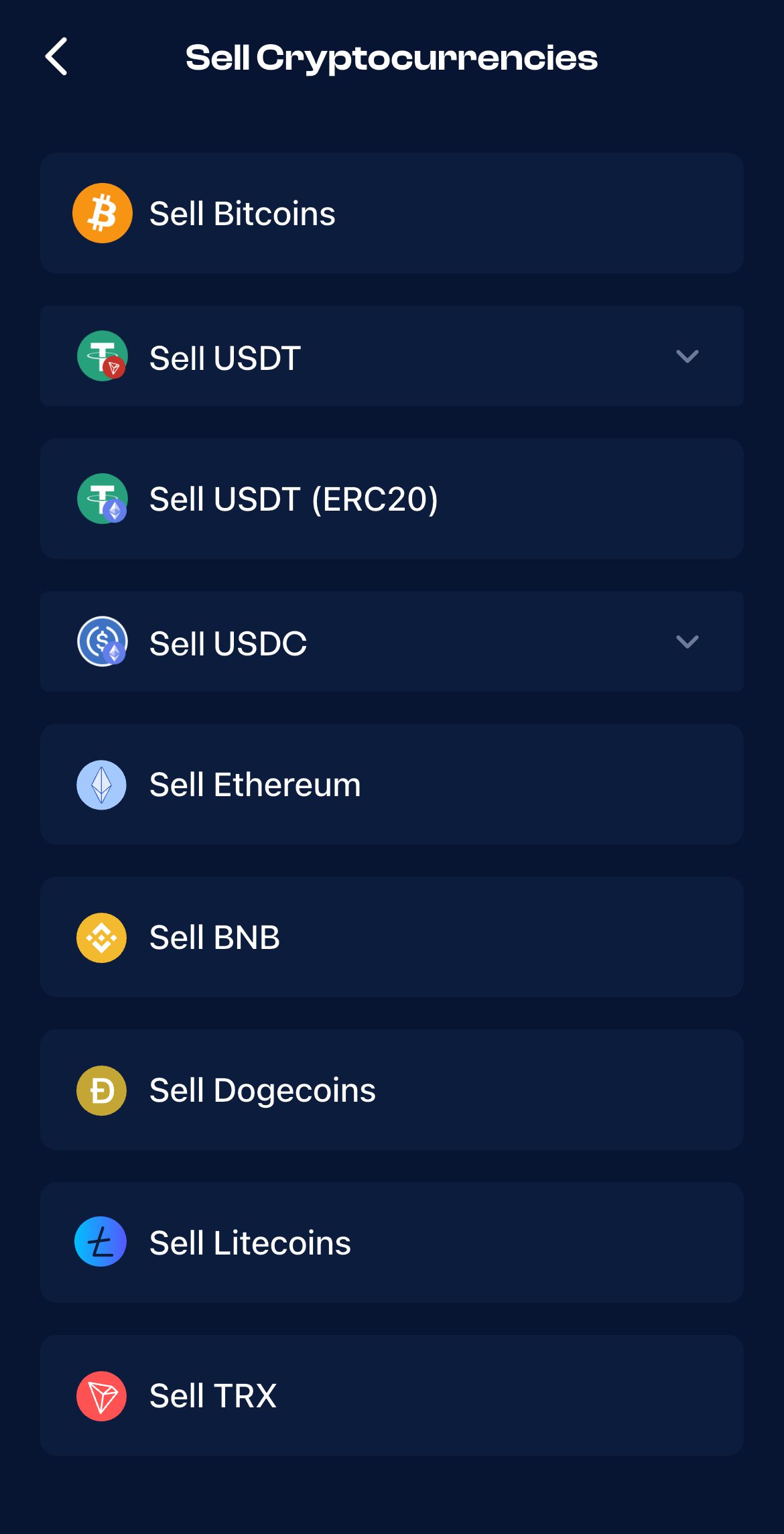The width and height of the screenshot is (784, 1534).
Task: Expand the Sell USDT chevron
Action: coord(688,356)
